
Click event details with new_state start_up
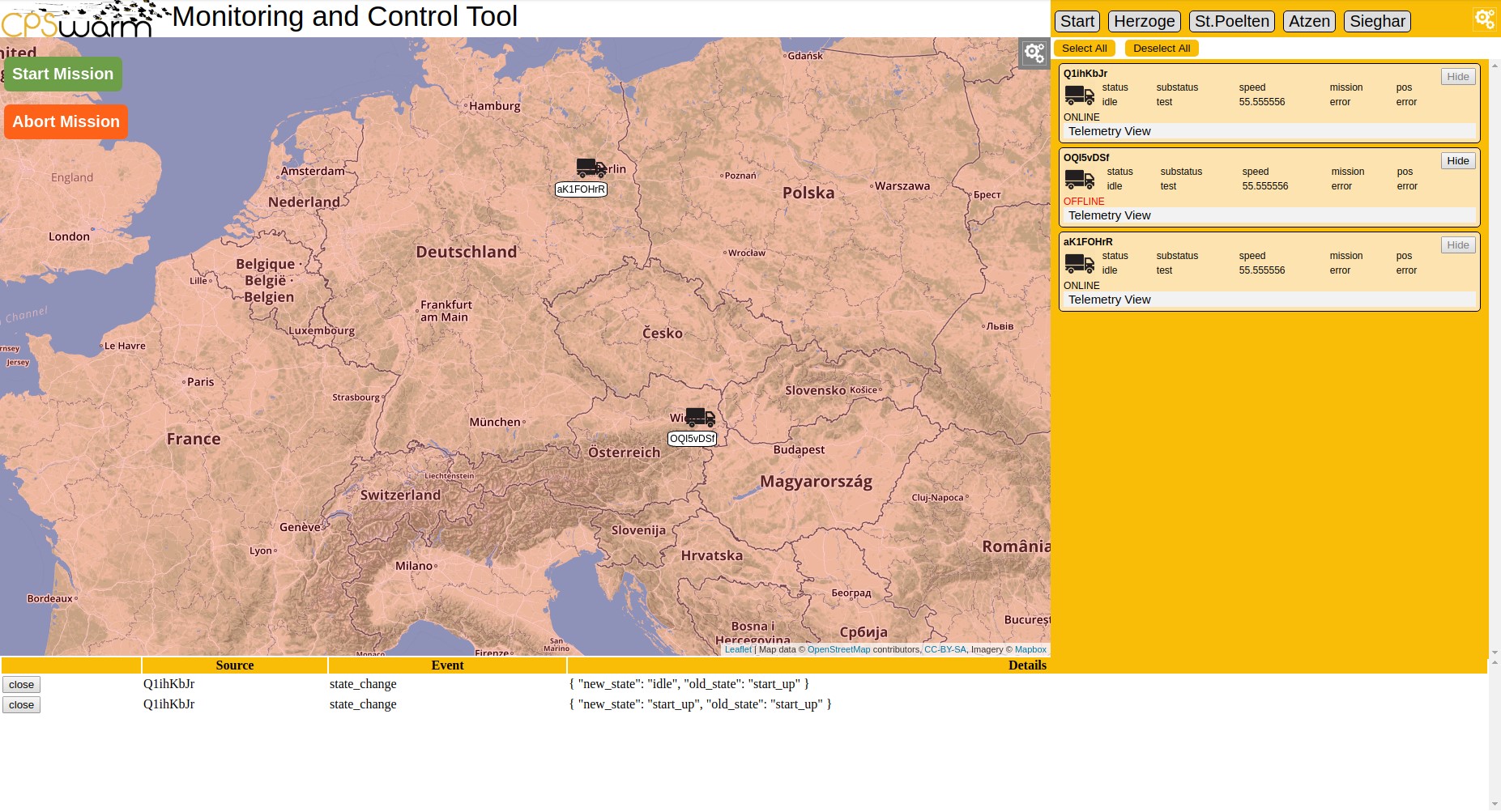click(x=701, y=704)
